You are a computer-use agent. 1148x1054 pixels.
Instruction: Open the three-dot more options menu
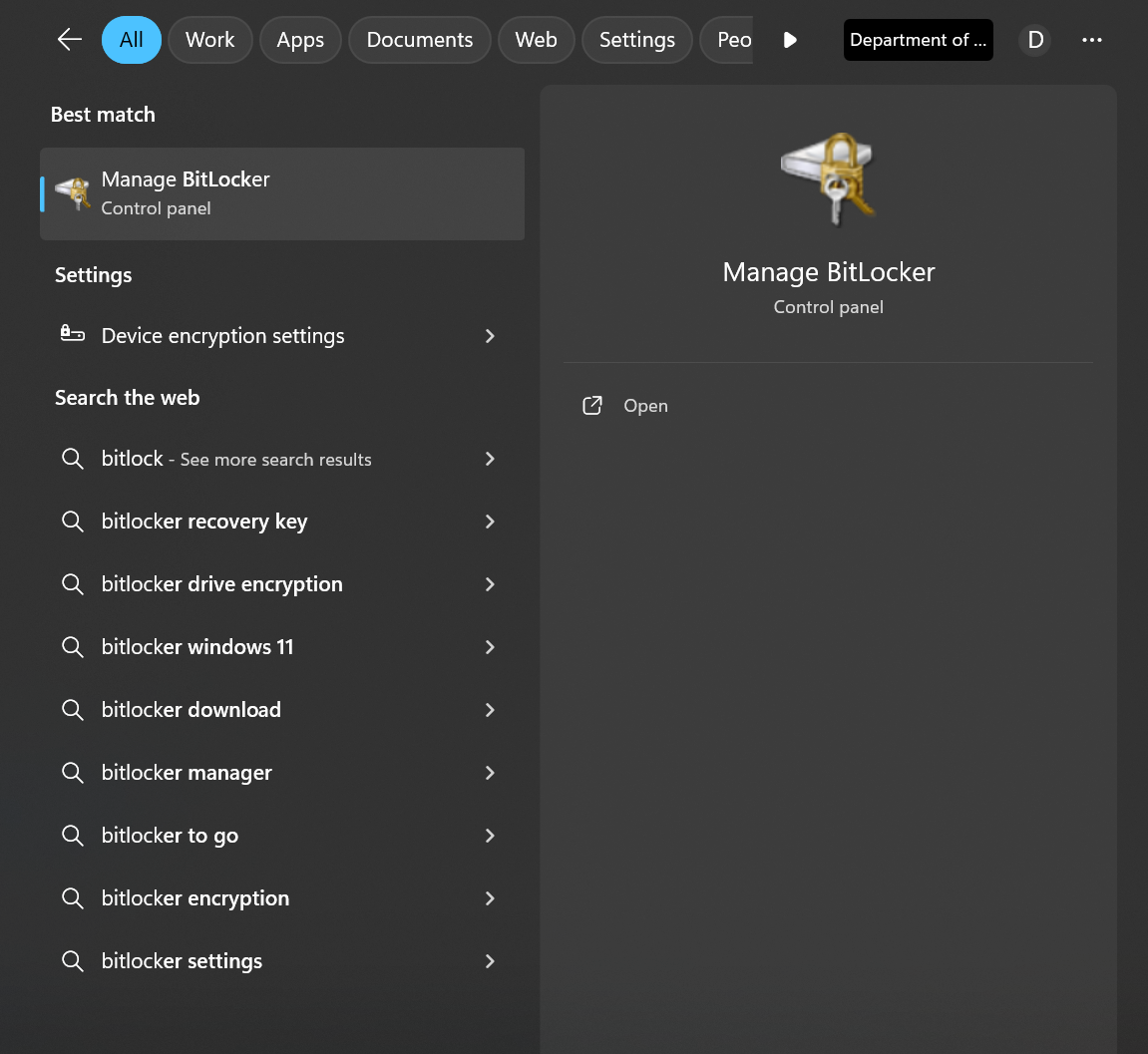[x=1091, y=40]
